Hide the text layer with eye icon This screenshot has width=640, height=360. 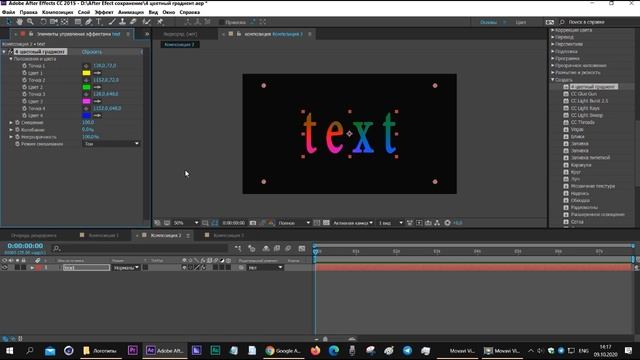coord(4,268)
